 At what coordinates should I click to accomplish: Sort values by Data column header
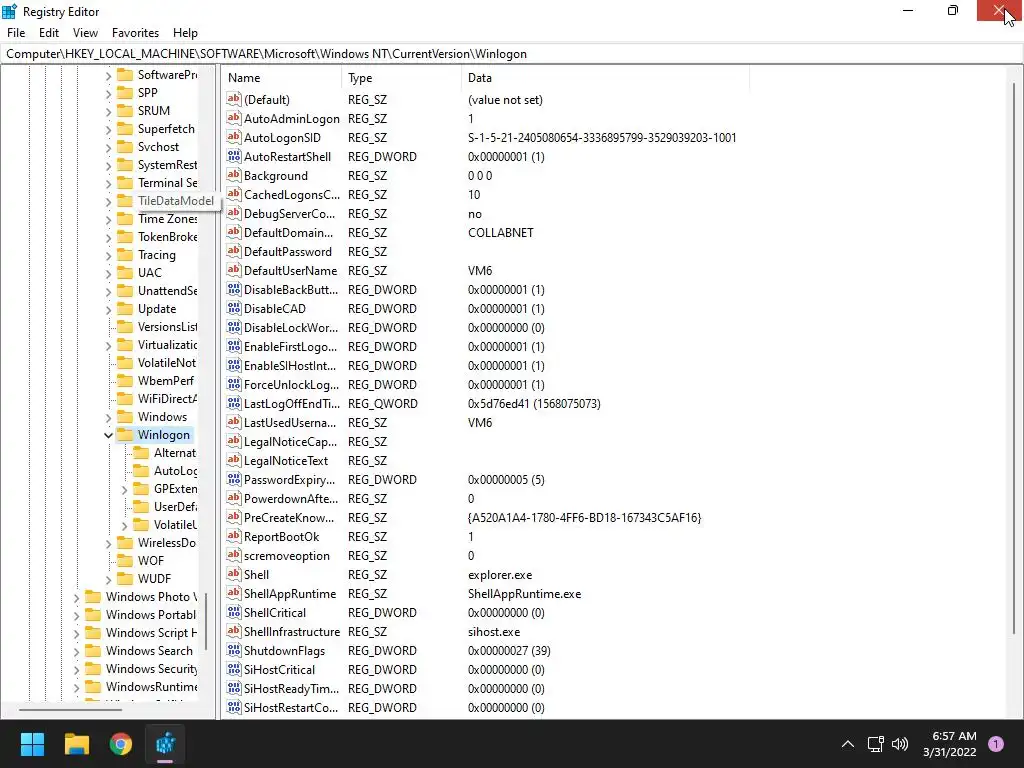pyautogui.click(x=605, y=78)
